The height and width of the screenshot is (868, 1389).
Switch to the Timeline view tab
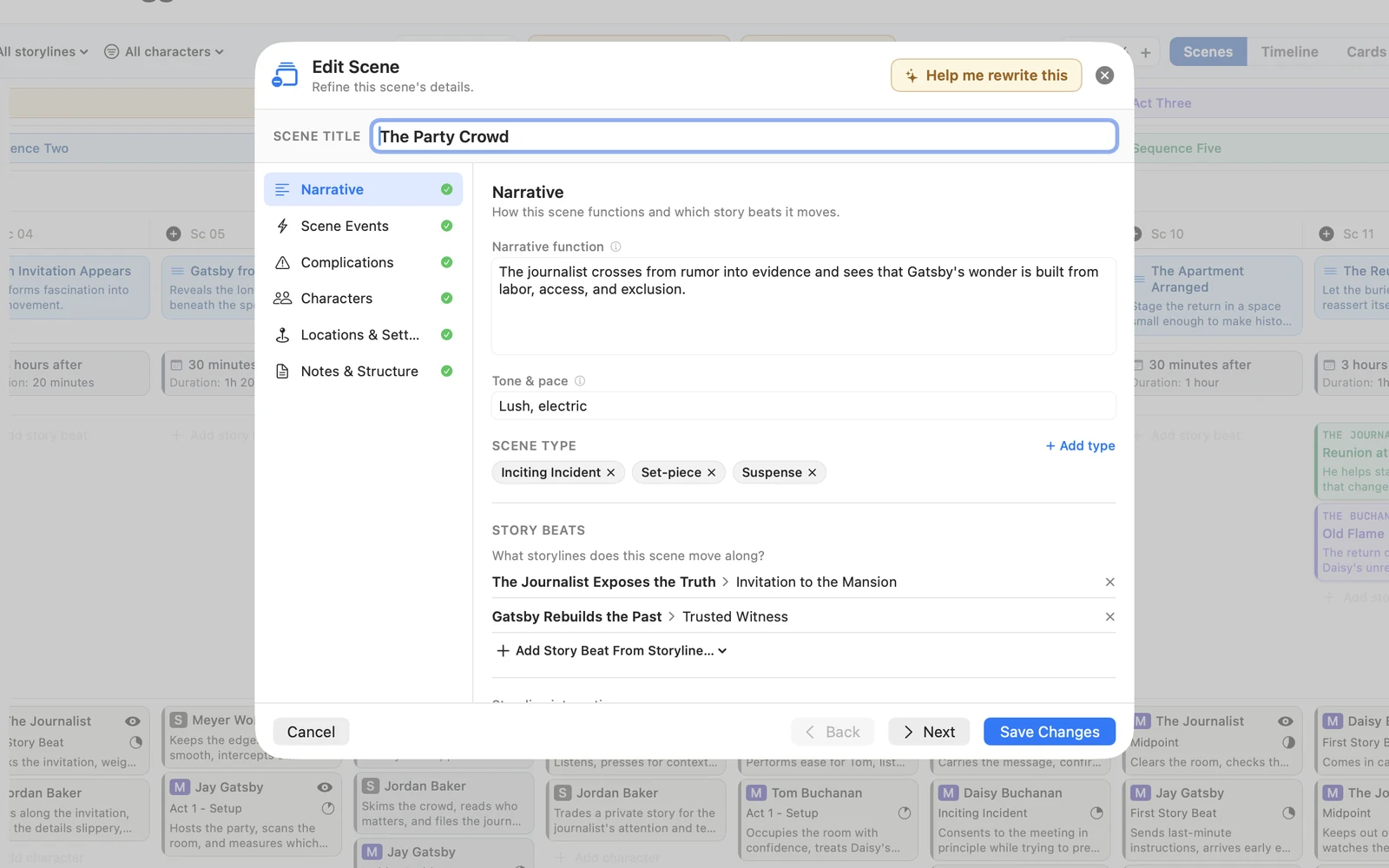coord(1289,52)
